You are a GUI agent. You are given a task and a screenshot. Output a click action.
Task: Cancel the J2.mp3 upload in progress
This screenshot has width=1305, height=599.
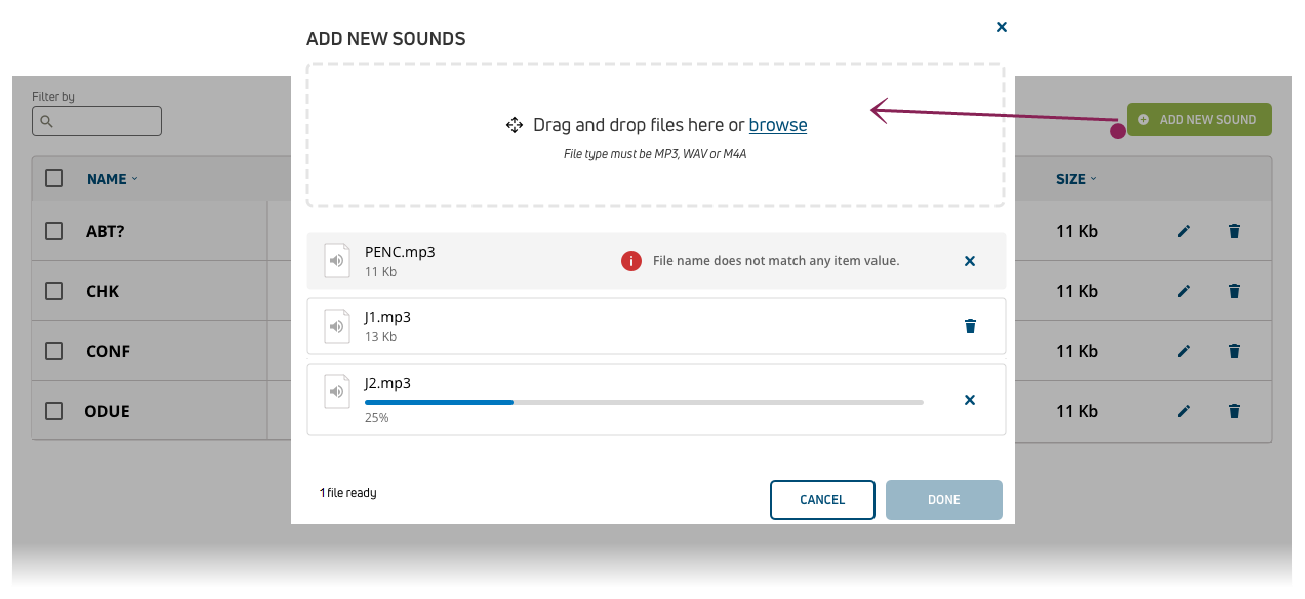pos(969,400)
